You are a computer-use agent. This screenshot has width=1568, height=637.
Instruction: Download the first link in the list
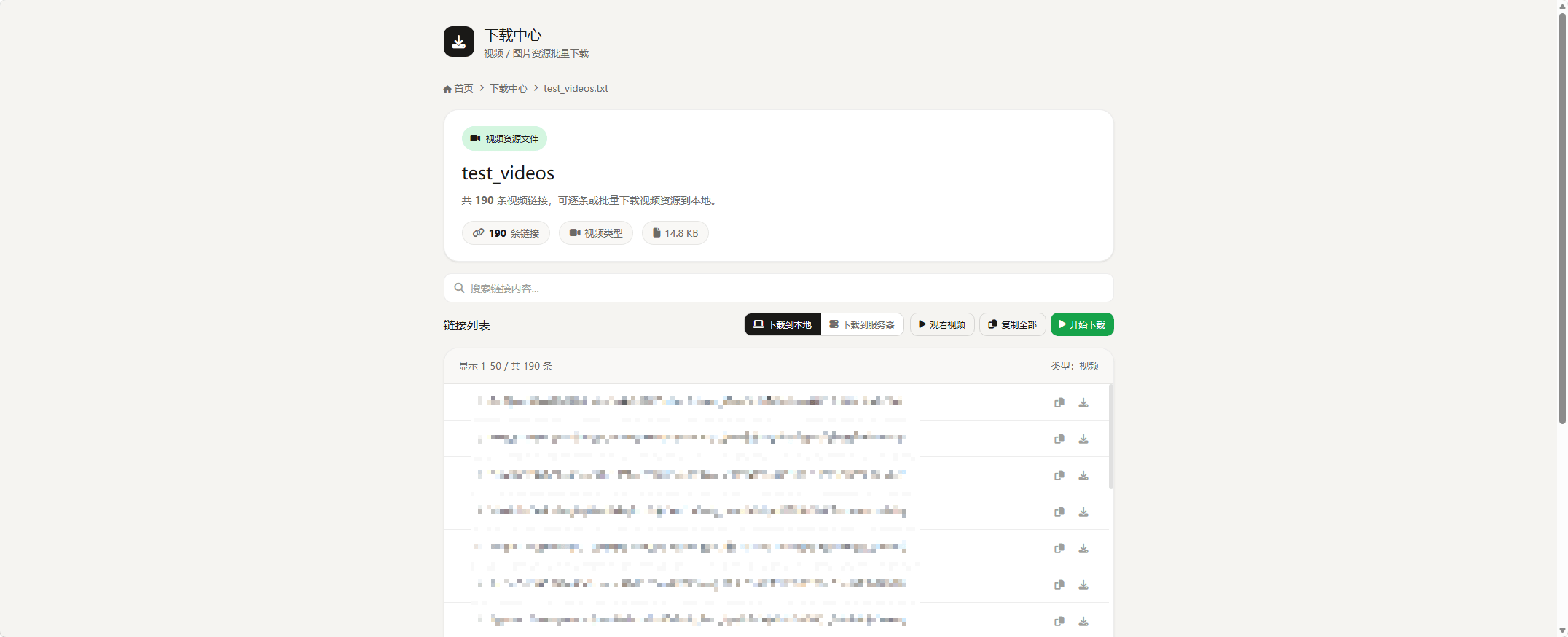tap(1083, 402)
